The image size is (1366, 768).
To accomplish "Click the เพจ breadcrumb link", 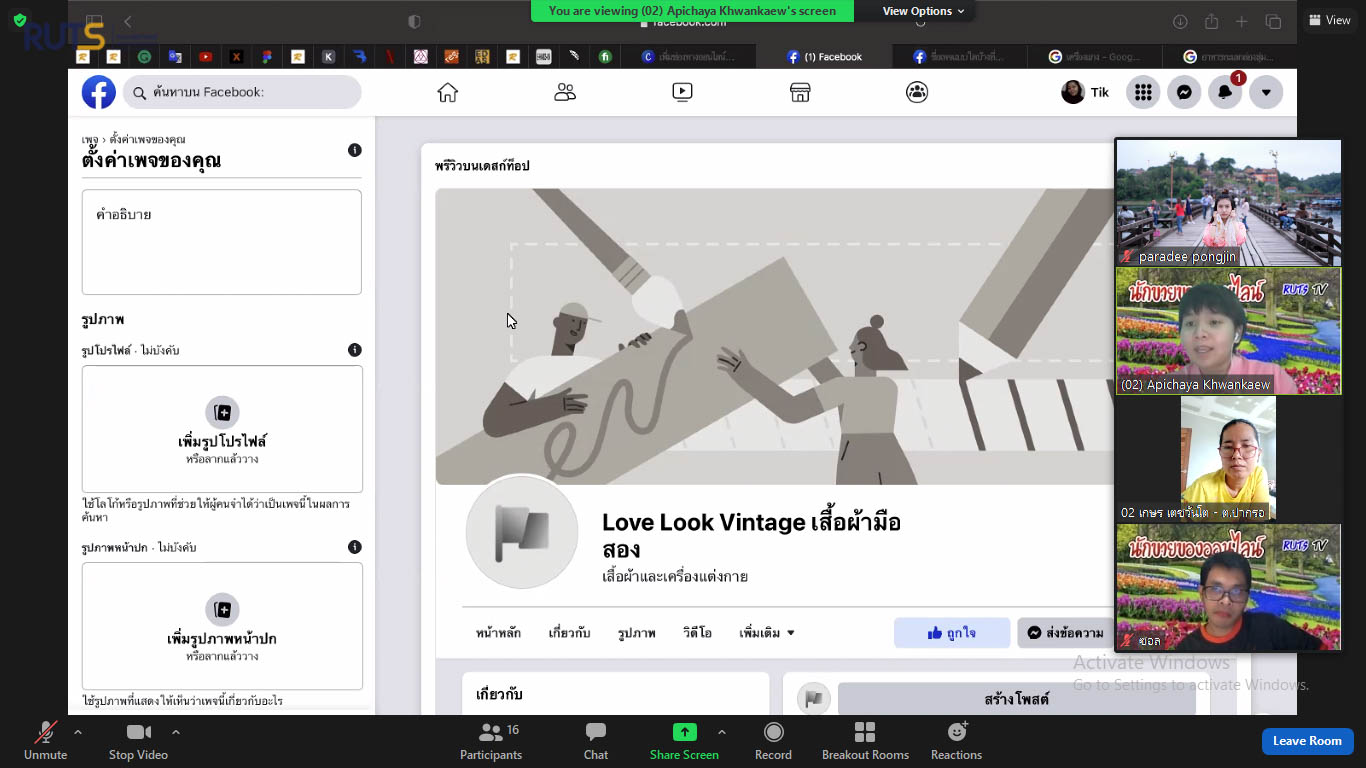I will (x=90, y=139).
